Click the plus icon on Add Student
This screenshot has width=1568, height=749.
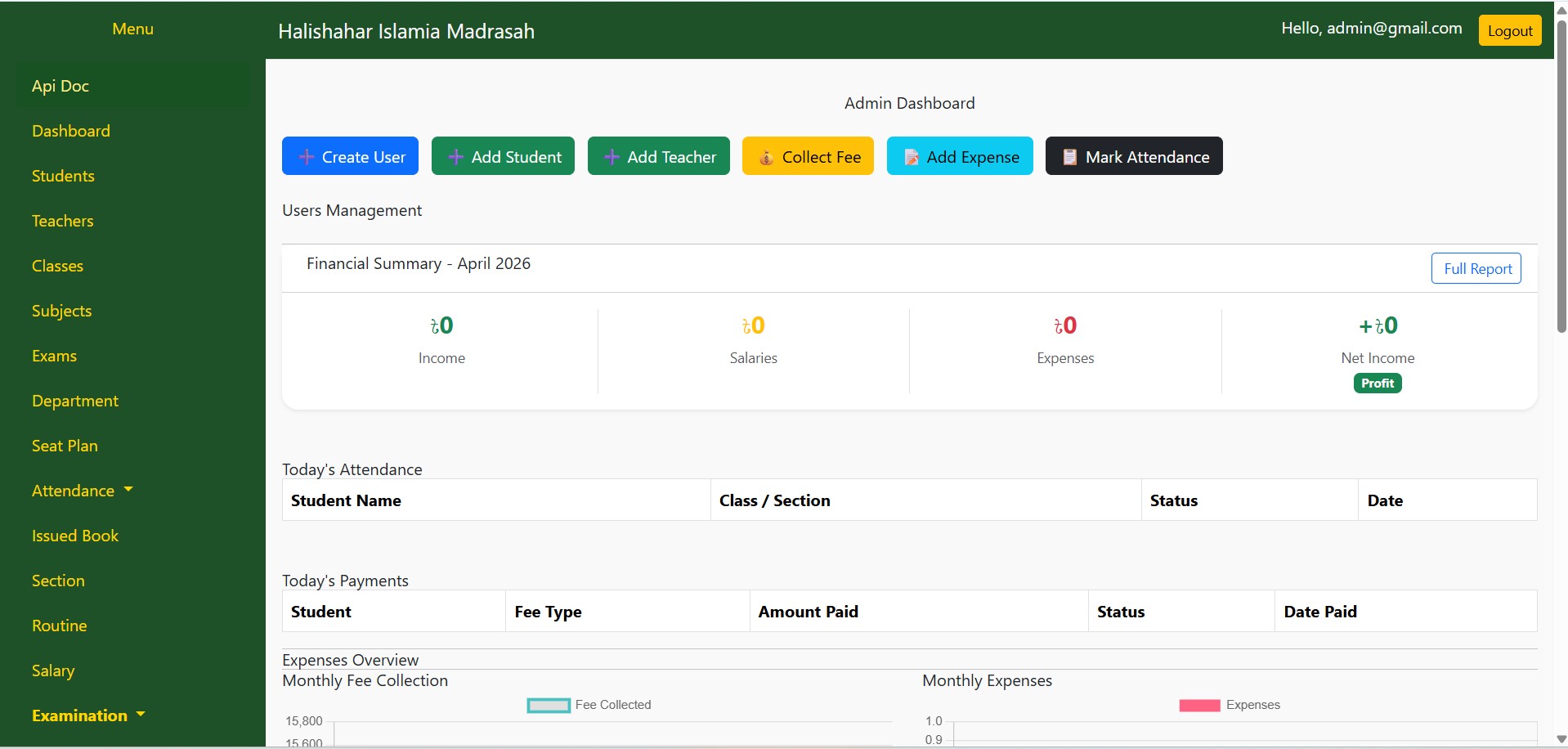456,157
